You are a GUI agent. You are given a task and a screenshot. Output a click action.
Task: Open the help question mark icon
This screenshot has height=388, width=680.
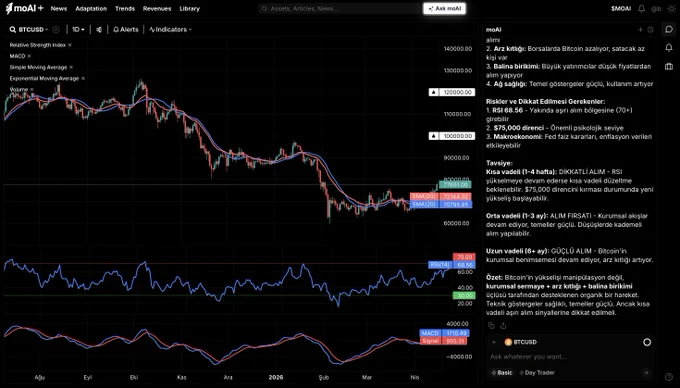[669, 377]
